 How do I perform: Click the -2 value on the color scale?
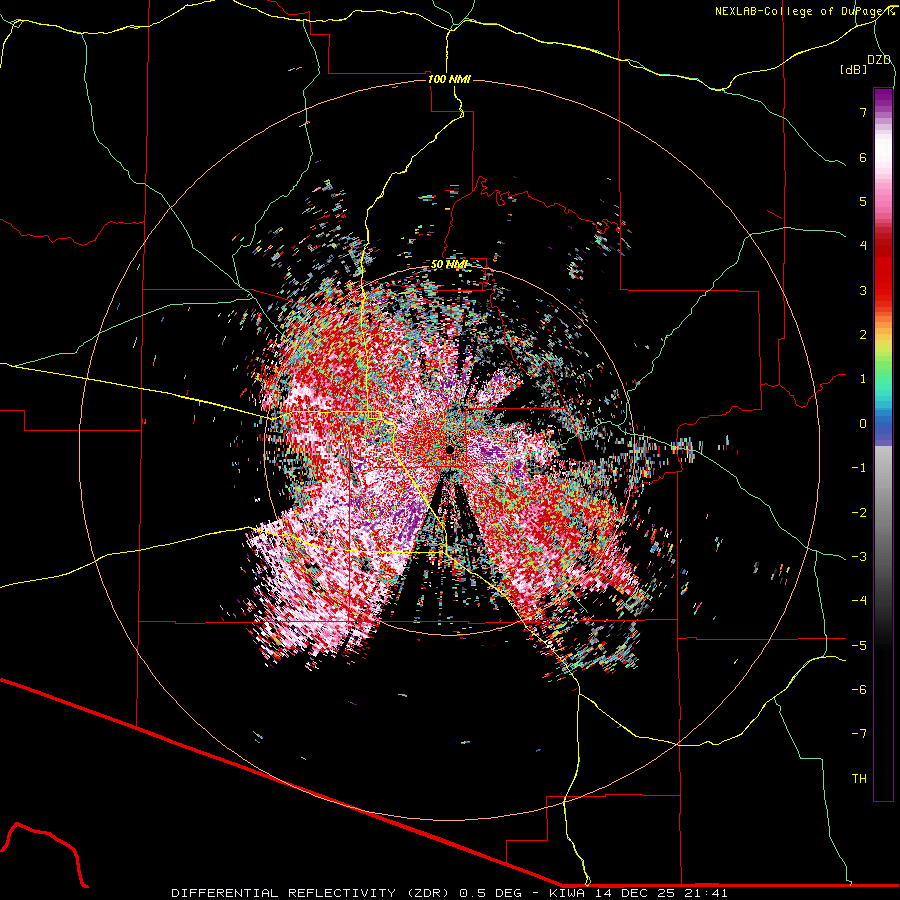859,513
